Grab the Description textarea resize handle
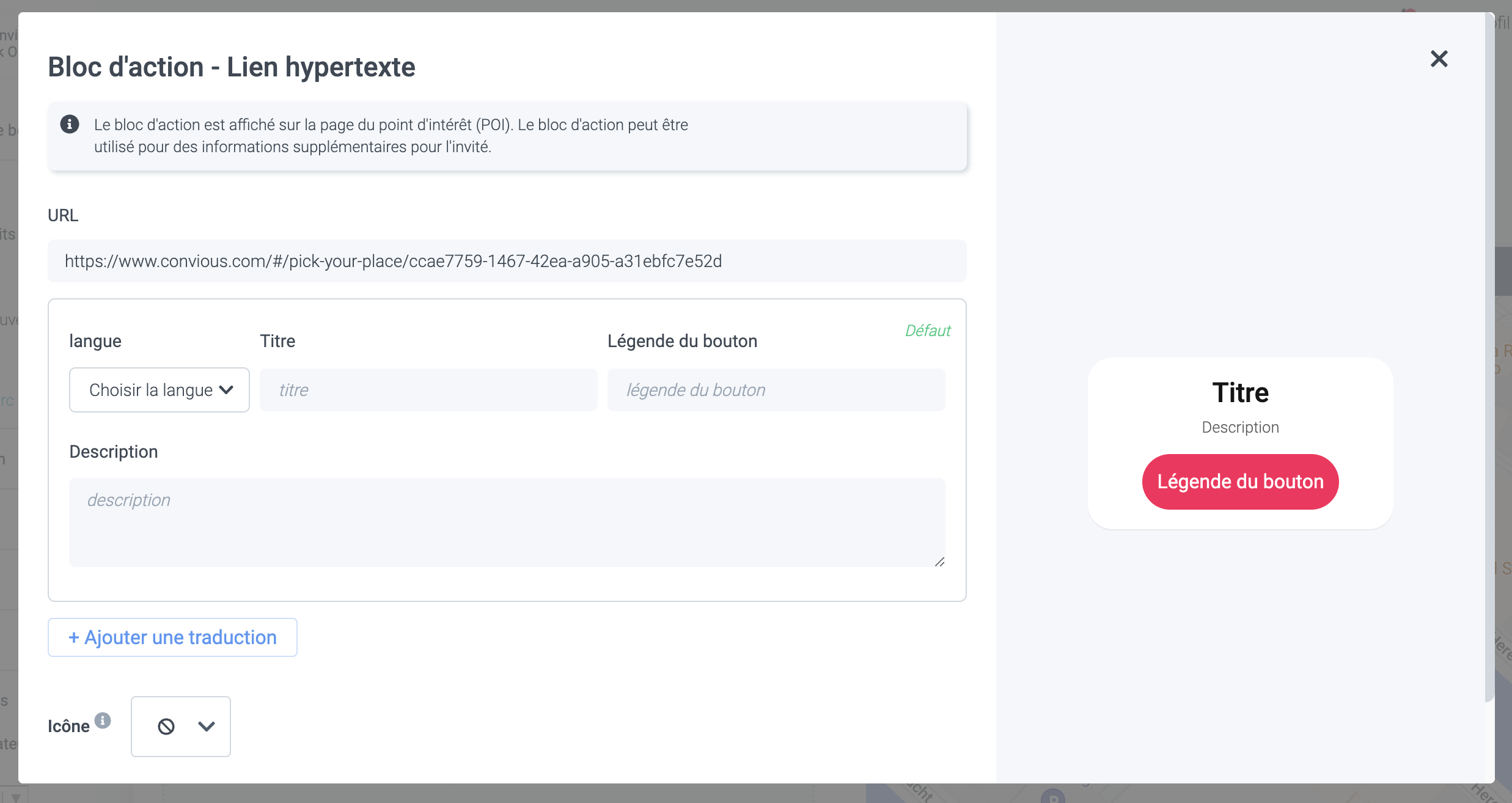Screen dimensions: 1512x803 (939, 562)
